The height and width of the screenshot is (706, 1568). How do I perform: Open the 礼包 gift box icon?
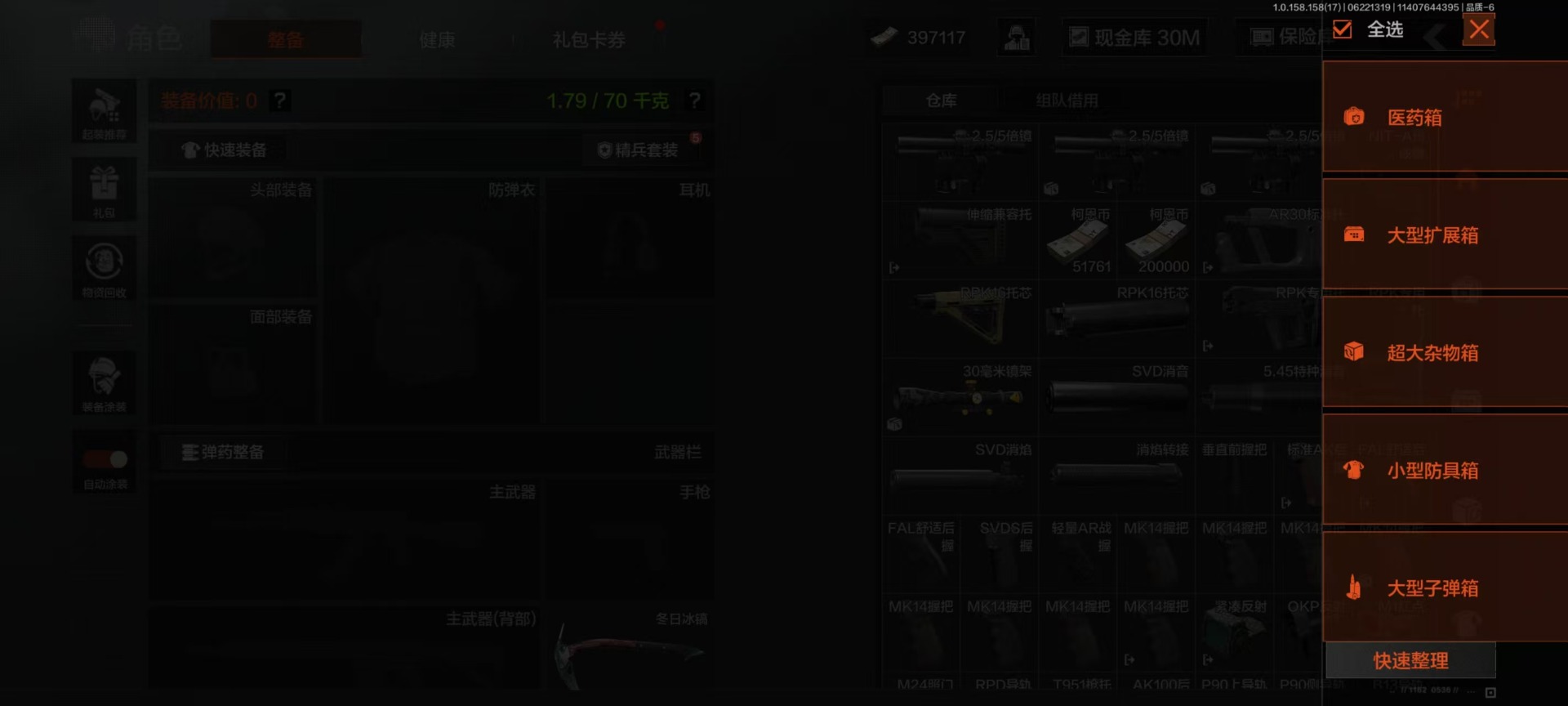[104, 190]
